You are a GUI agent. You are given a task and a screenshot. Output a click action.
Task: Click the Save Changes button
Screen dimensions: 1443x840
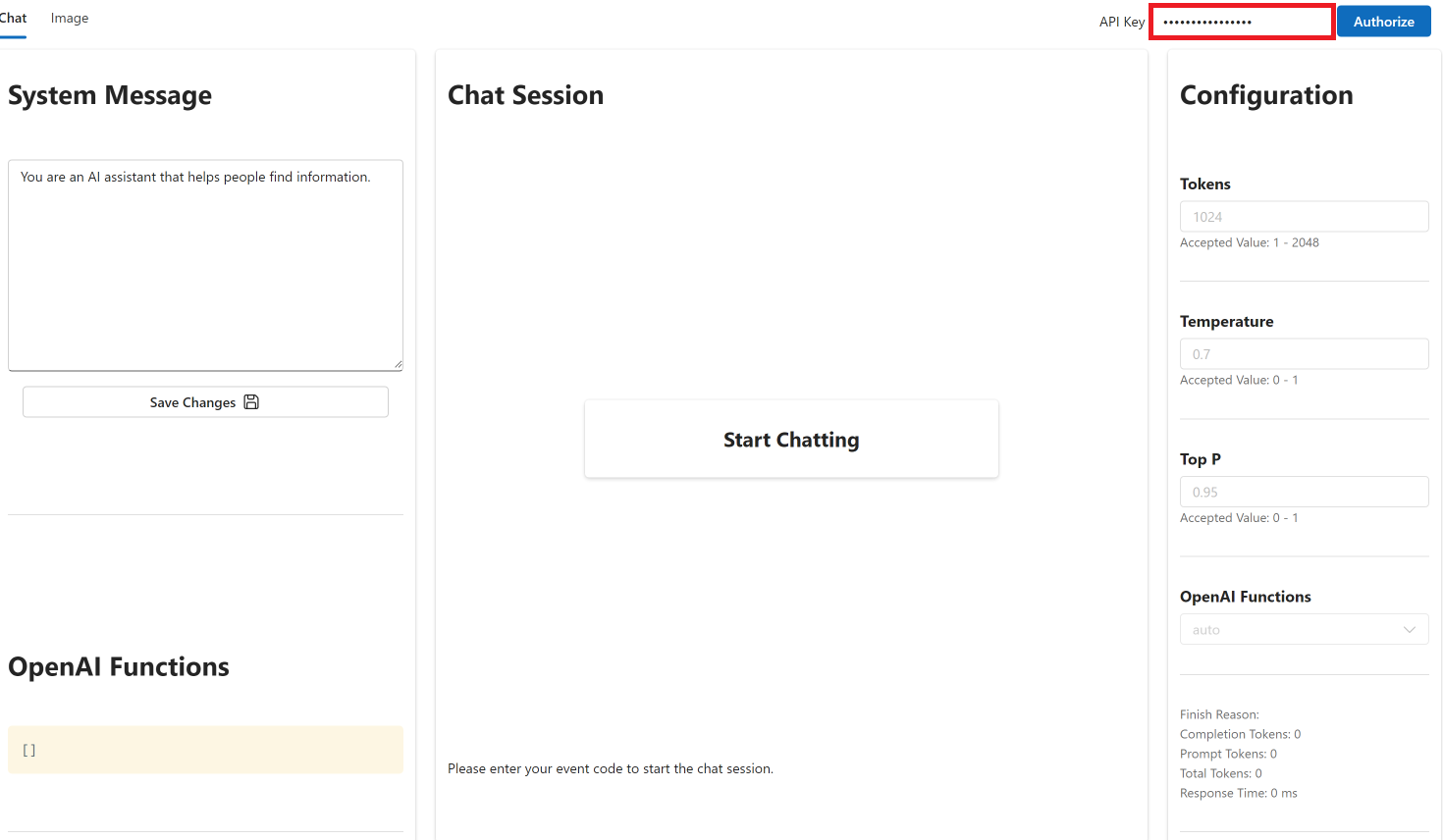[205, 402]
